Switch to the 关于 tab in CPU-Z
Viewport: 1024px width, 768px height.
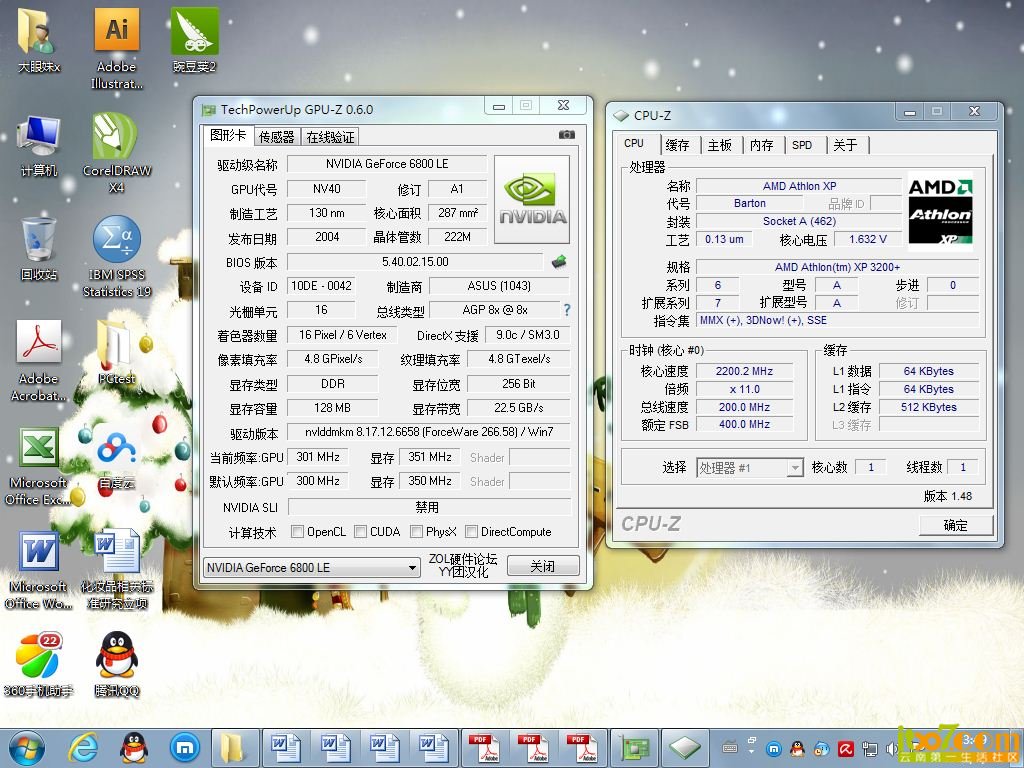tap(845, 145)
